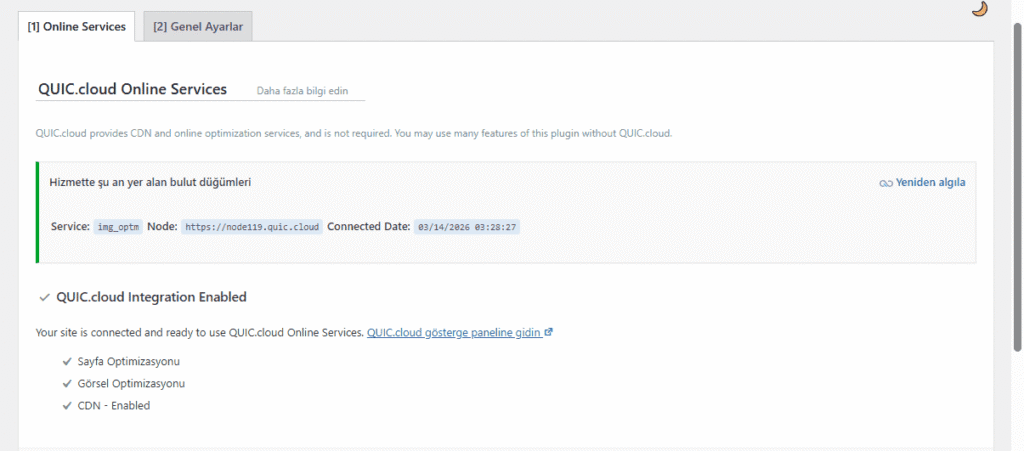Click the Yeniden algıla link text

click(x=930, y=183)
